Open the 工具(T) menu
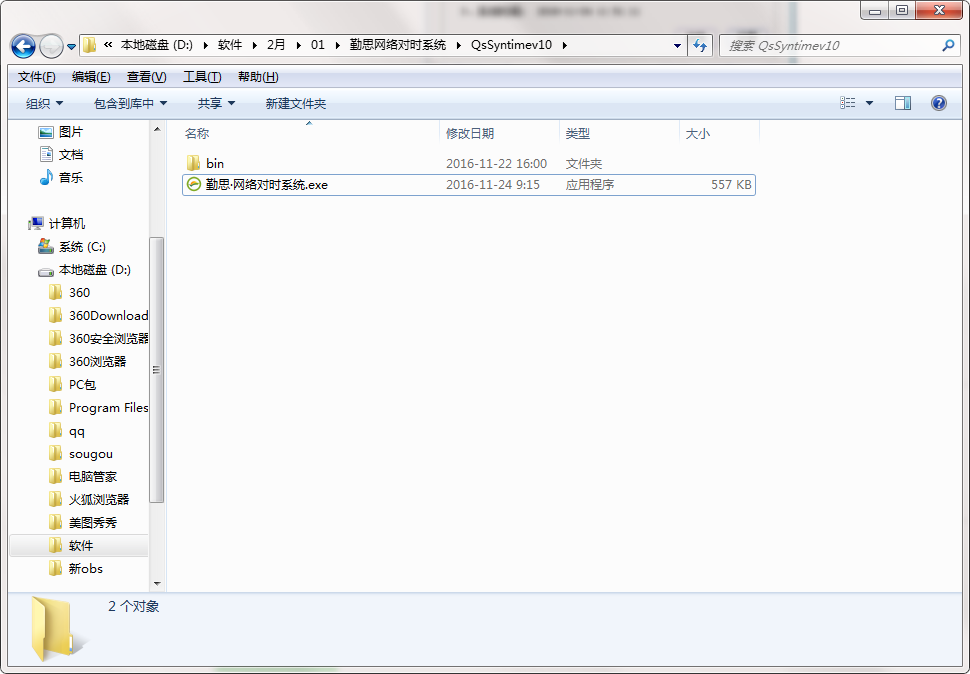Image resolution: width=970 pixels, height=674 pixels. point(202,77)
